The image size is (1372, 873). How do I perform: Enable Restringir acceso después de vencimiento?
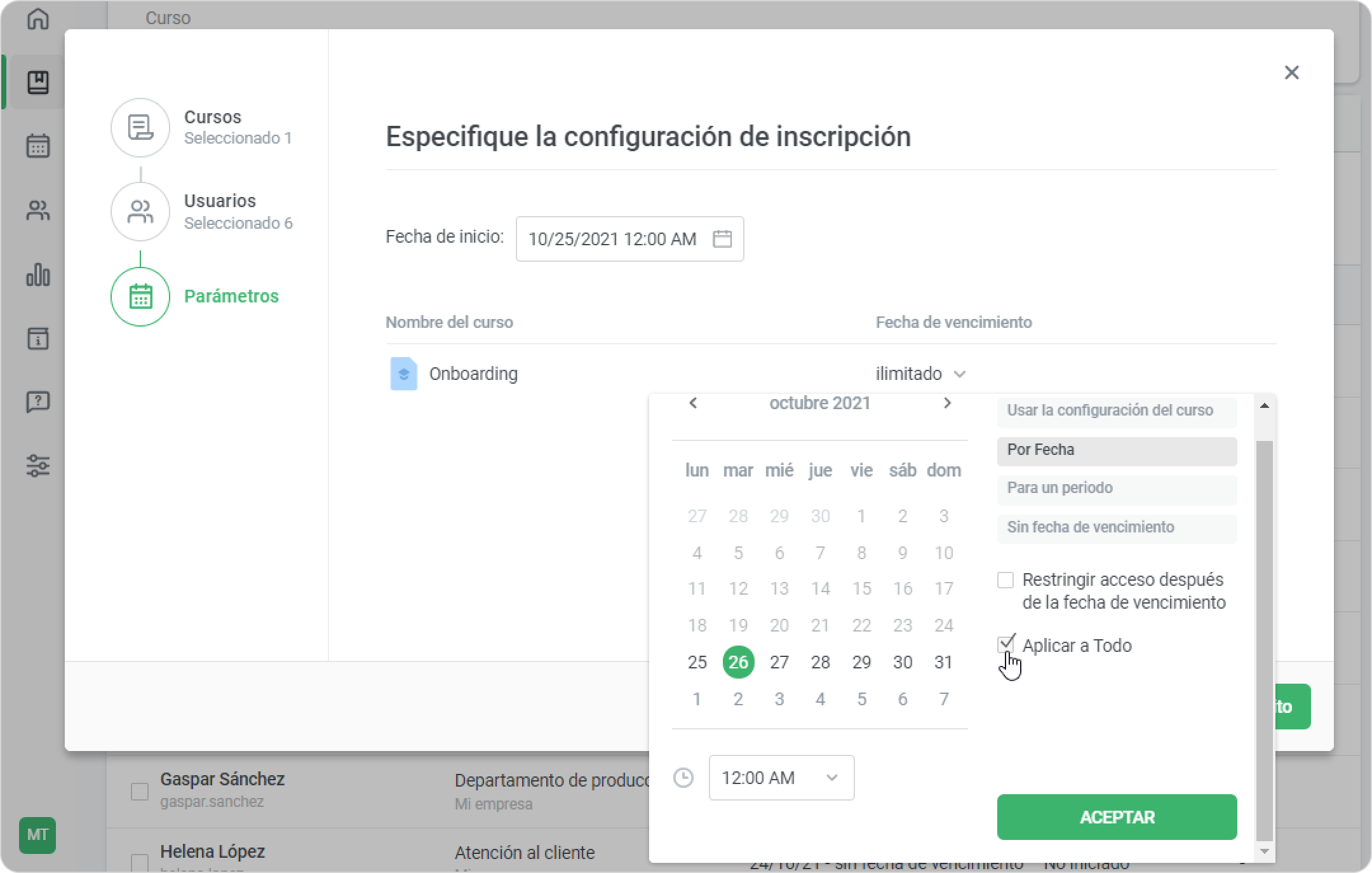[1005, 580]
